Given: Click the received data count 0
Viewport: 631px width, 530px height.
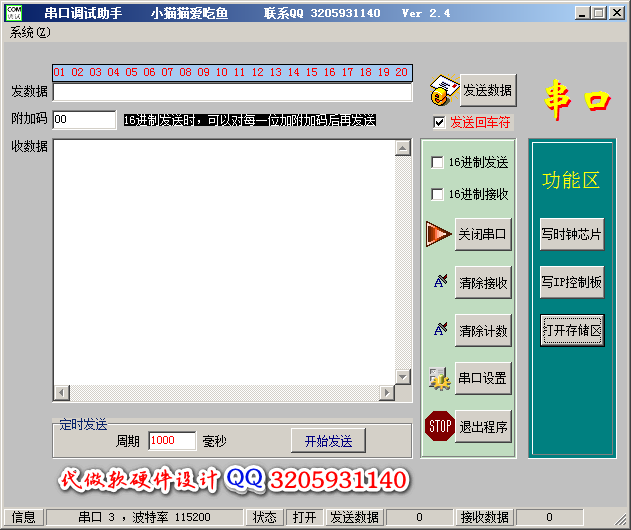Looking at the screenshot, I should pyautogui.click(x=549, y=517).
